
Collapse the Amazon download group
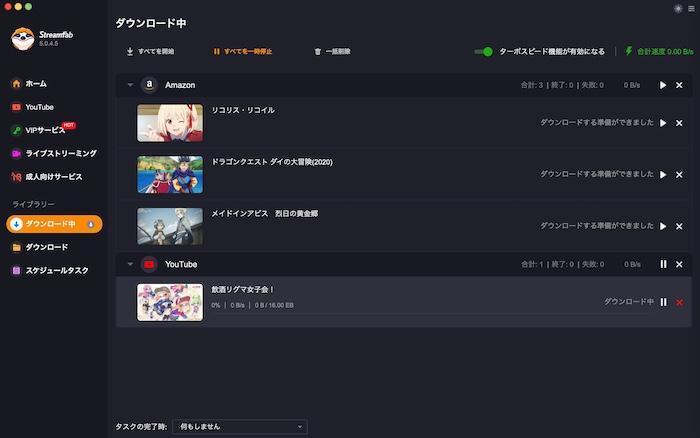[x=130, y=85]
